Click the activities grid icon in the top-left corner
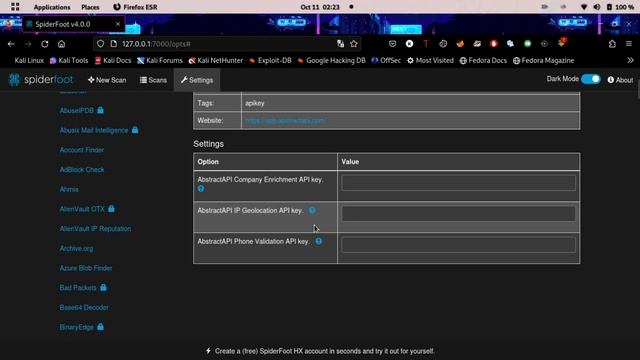The width and height of the screenshot is (640, 360). (x=15, y=7)
